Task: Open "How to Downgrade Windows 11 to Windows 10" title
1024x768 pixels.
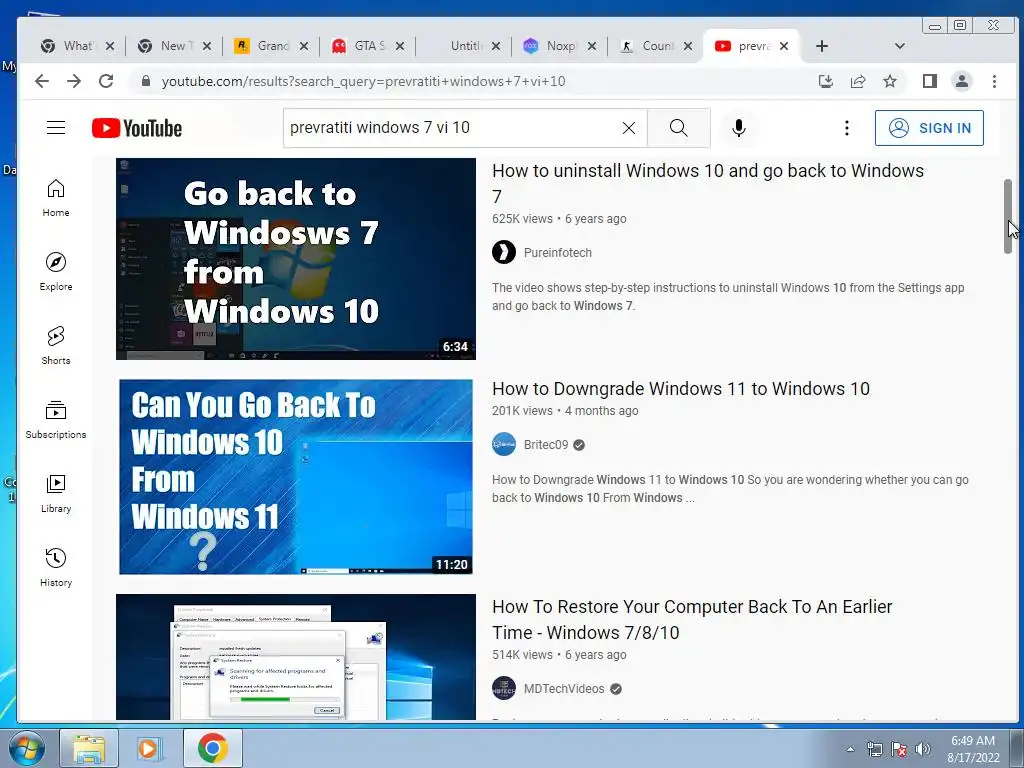Action: click(x=680, y=389)
